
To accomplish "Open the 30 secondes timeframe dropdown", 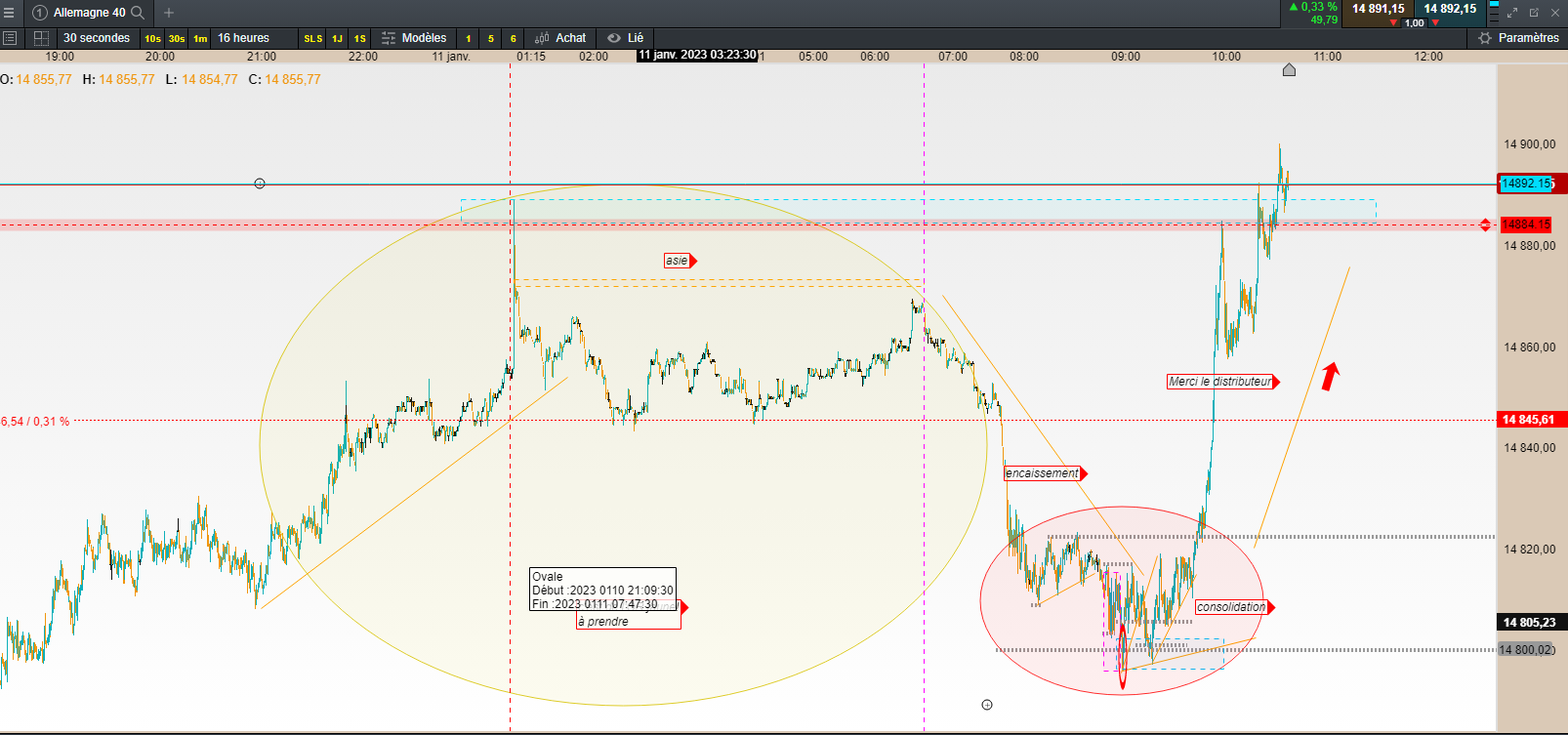I will click(97, 38).
